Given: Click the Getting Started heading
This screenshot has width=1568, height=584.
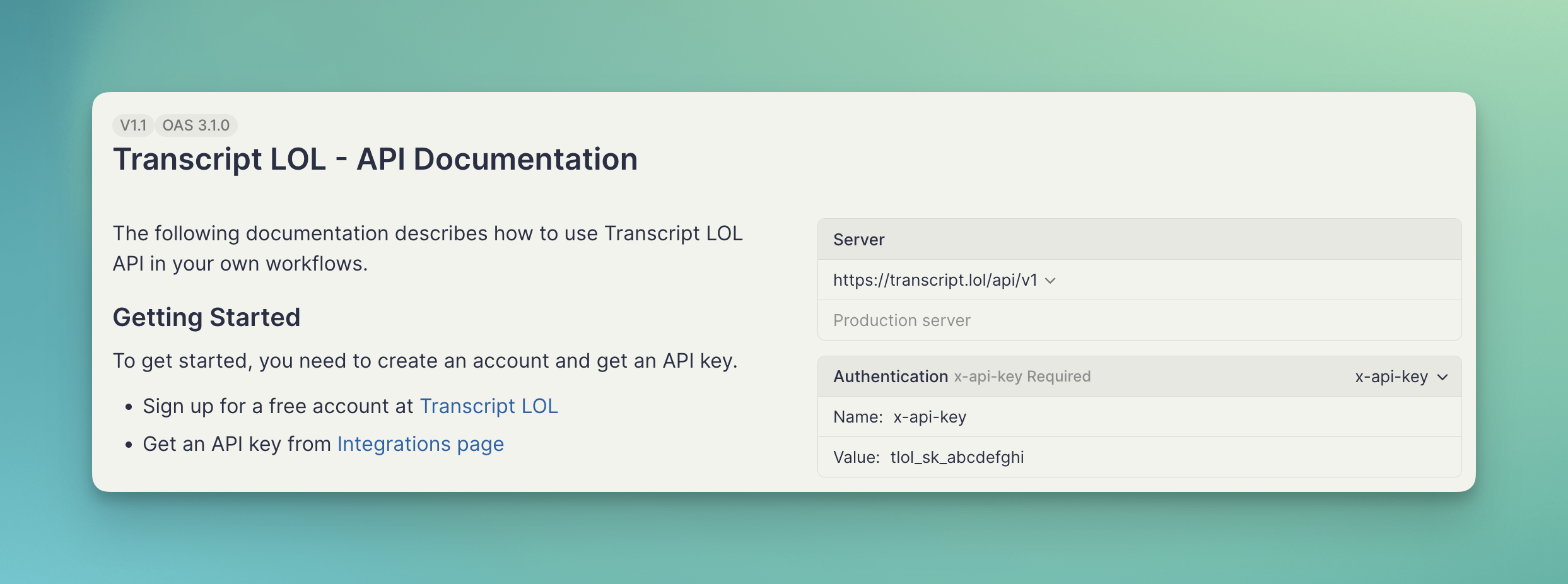Looking at the screenshot, I should pos(206,317).
